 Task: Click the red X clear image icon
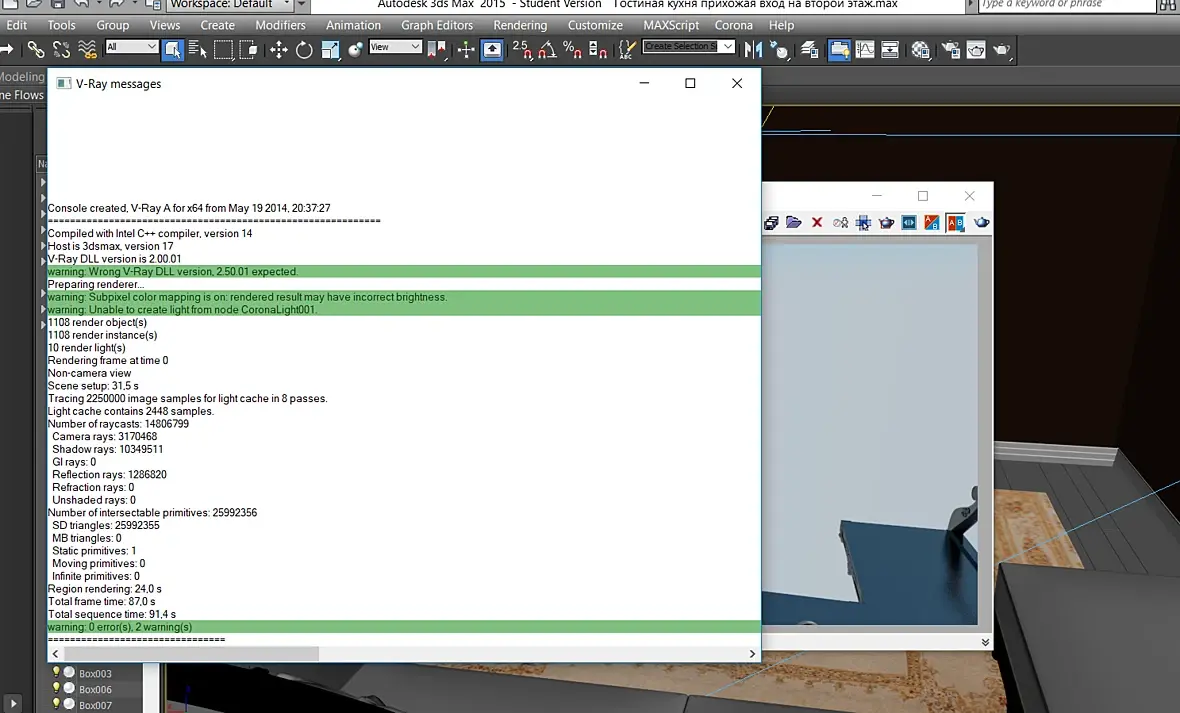point(817,222)
